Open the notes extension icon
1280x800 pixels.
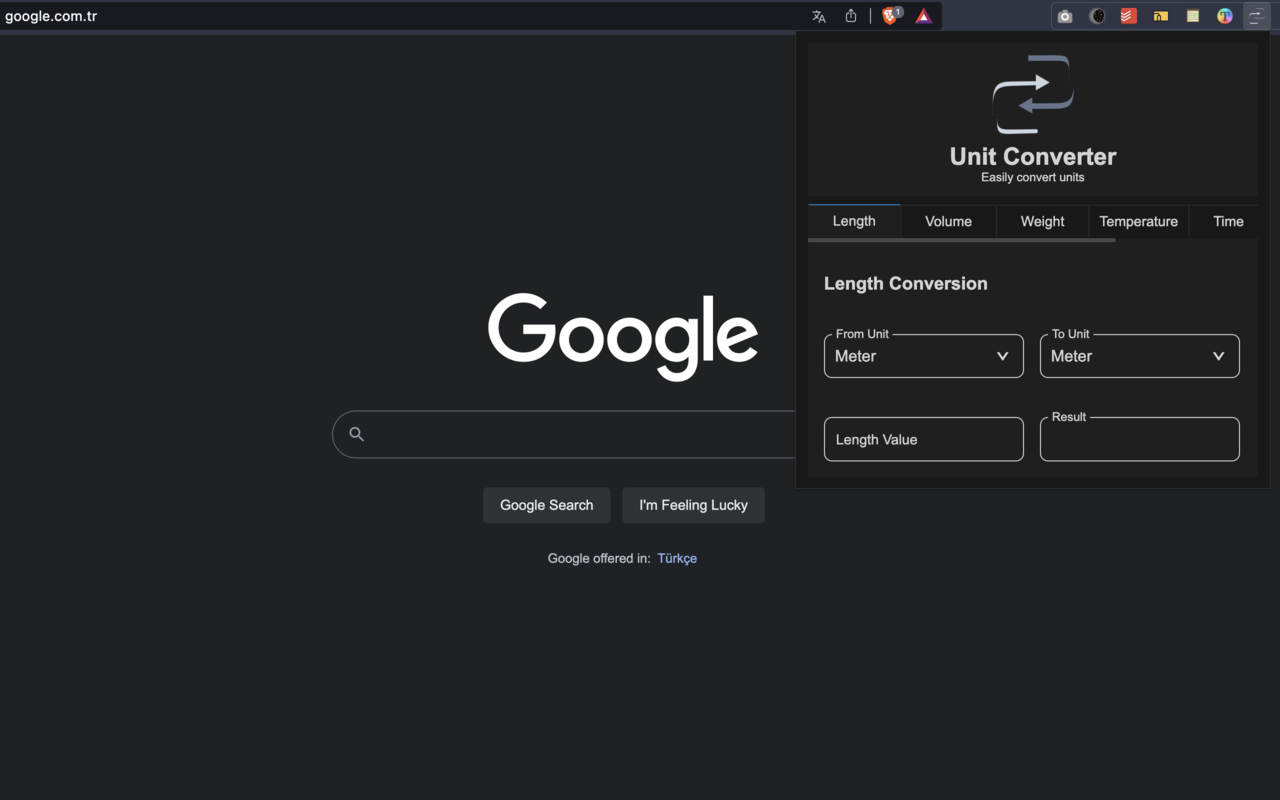pos(1192,15)
